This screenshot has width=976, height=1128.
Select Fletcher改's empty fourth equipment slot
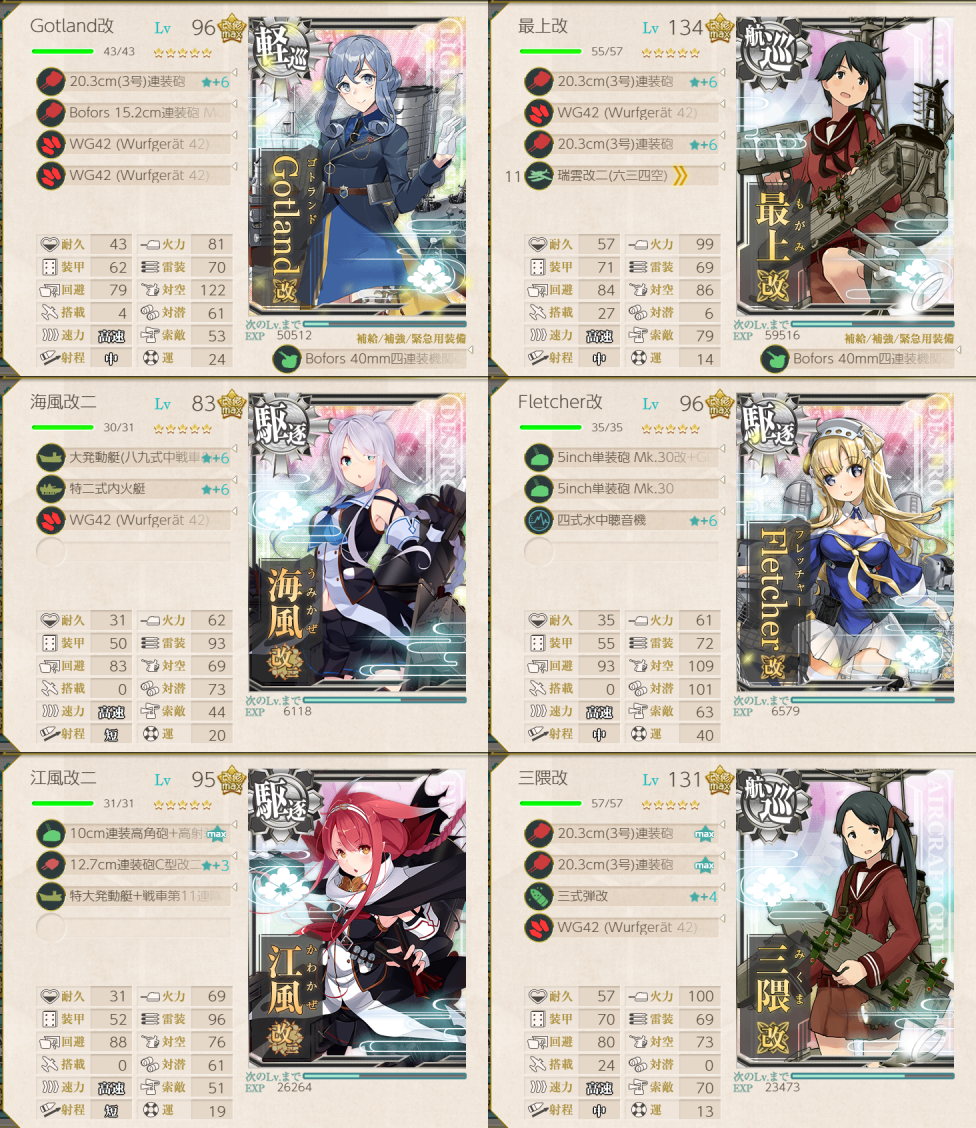(622, 551)
